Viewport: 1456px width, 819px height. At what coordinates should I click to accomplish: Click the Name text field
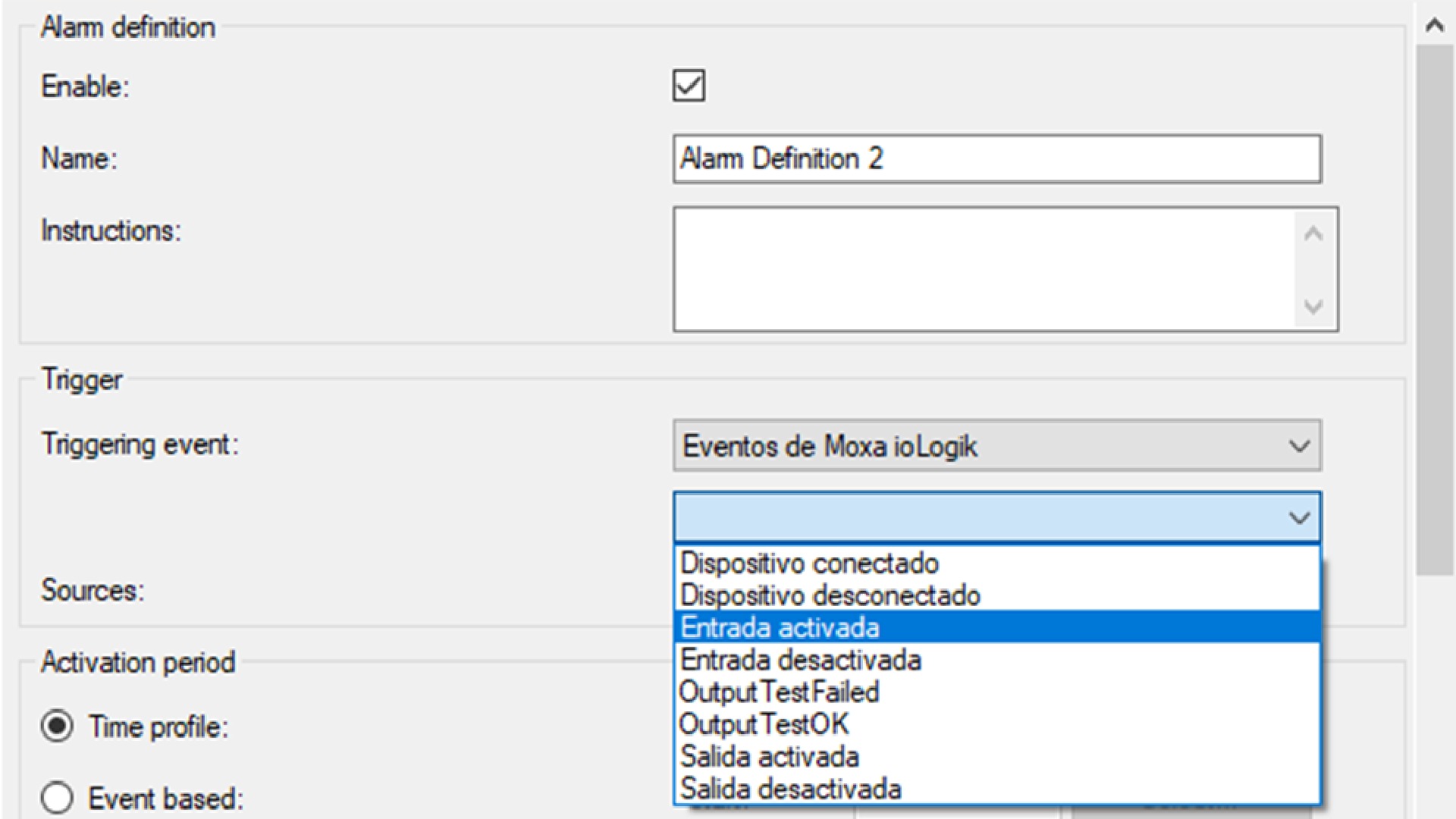coord(996,159)
